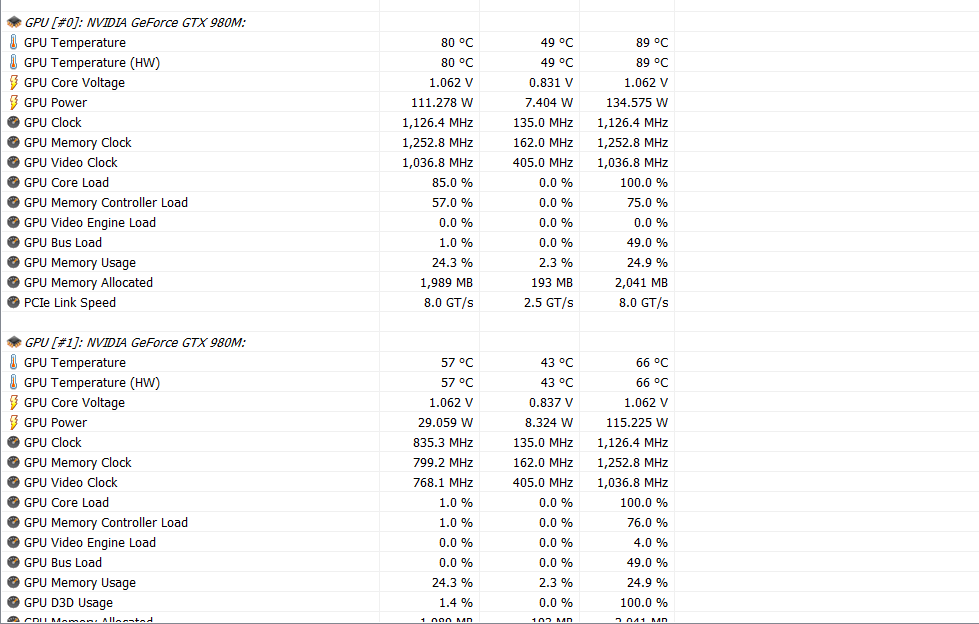This screenshot has height=624, width=979.
Task: Click lightning icon for GPU #0 GPU Power
Action: point(14,102)
